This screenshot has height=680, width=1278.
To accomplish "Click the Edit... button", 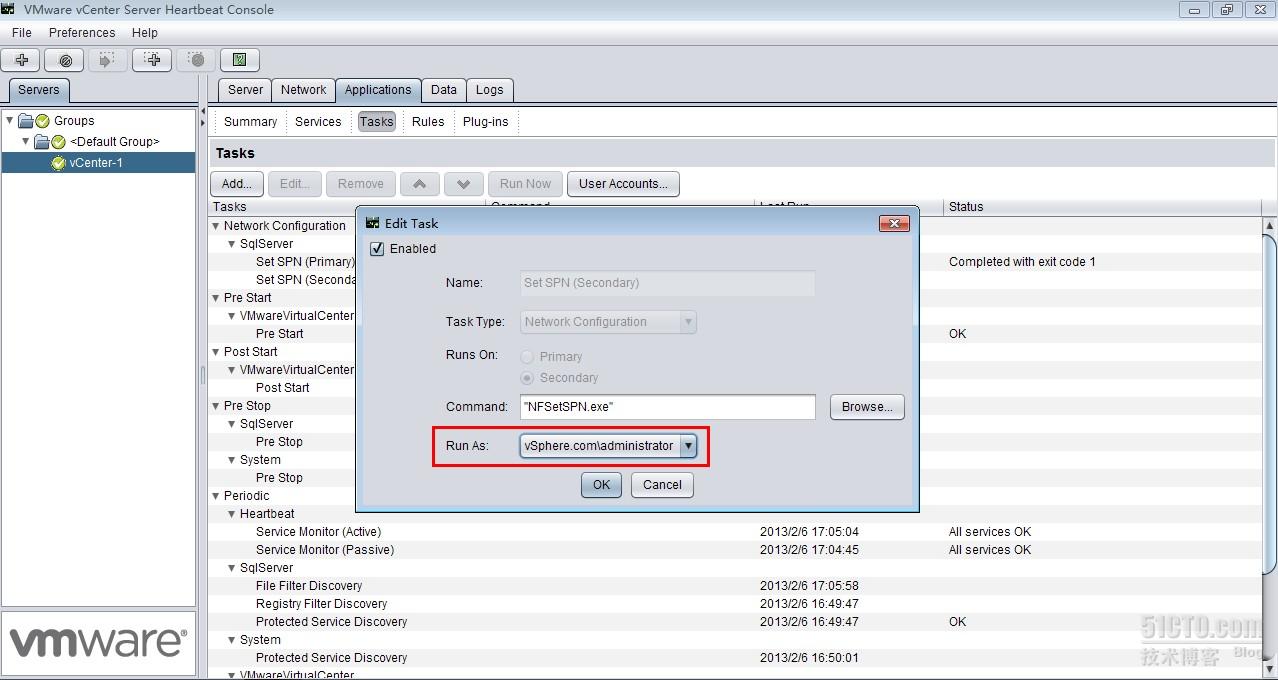I will 294,184.
